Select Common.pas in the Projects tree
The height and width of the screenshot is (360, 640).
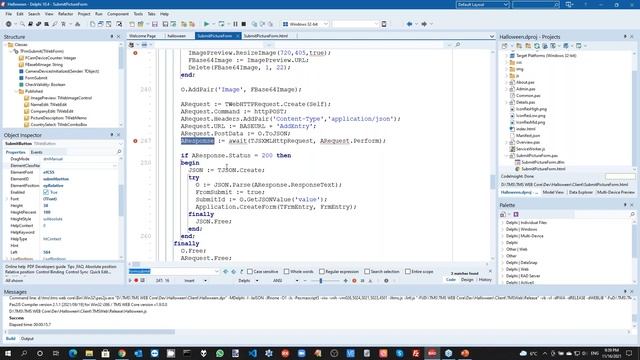528,96
